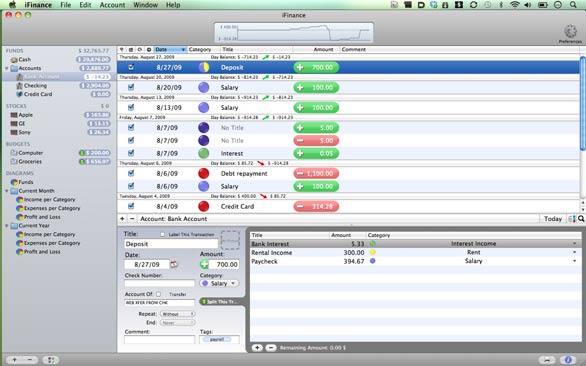Click the minus button to remove a transaction
The width and height of the screenshot is (586, 366).
tap(132, 219)
